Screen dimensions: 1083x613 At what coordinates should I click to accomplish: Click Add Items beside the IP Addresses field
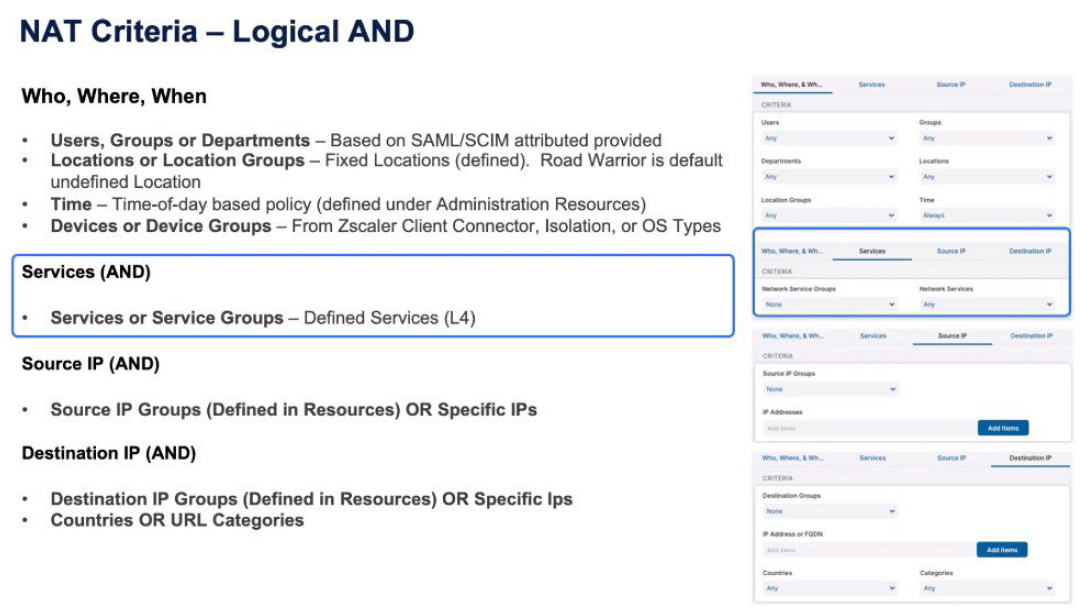coord(1002,428)
